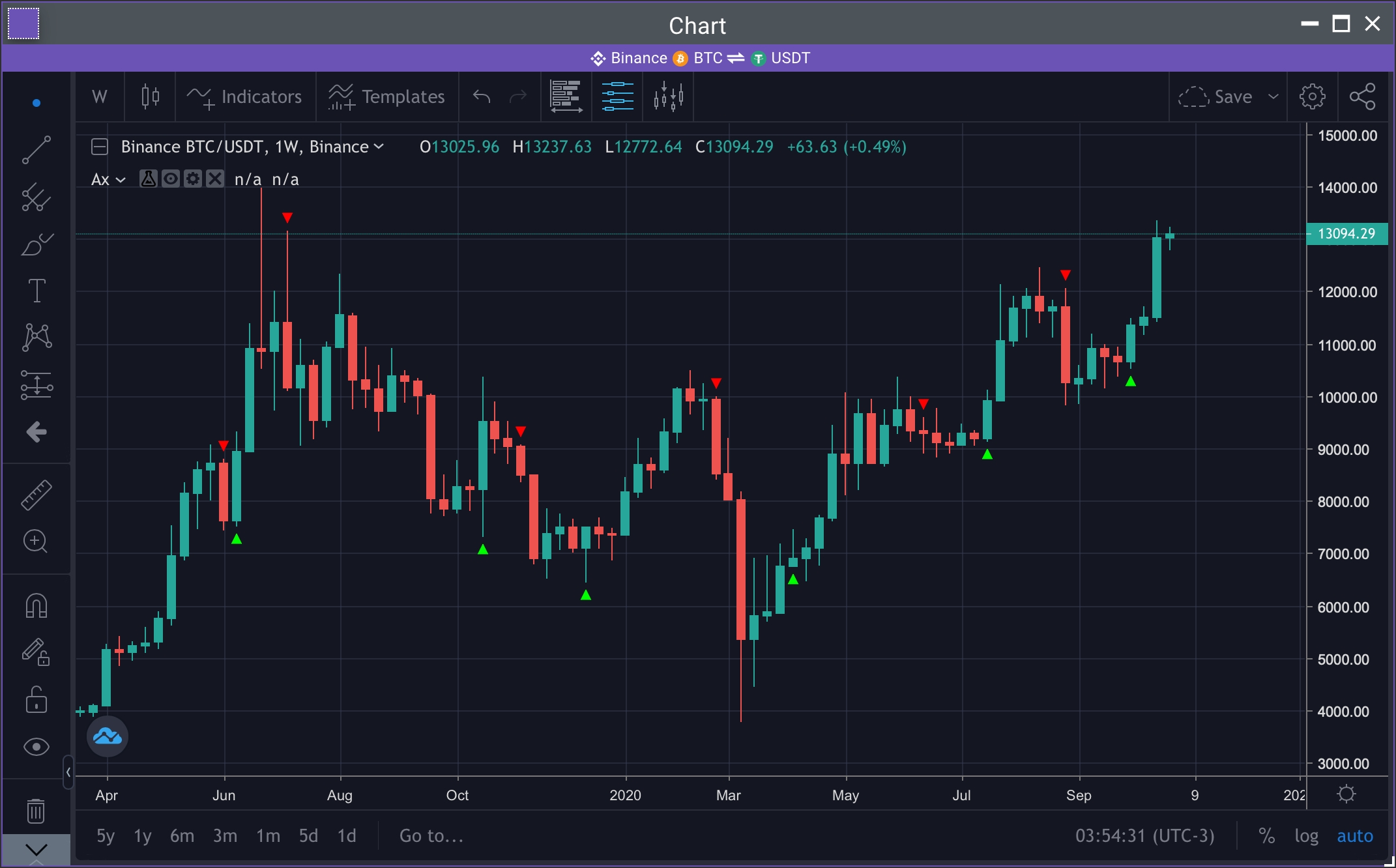Select the trend line drawing tool

(36, 150)
